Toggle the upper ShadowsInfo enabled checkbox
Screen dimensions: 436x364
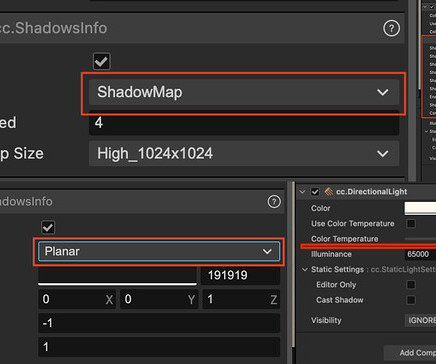[101, 61]
